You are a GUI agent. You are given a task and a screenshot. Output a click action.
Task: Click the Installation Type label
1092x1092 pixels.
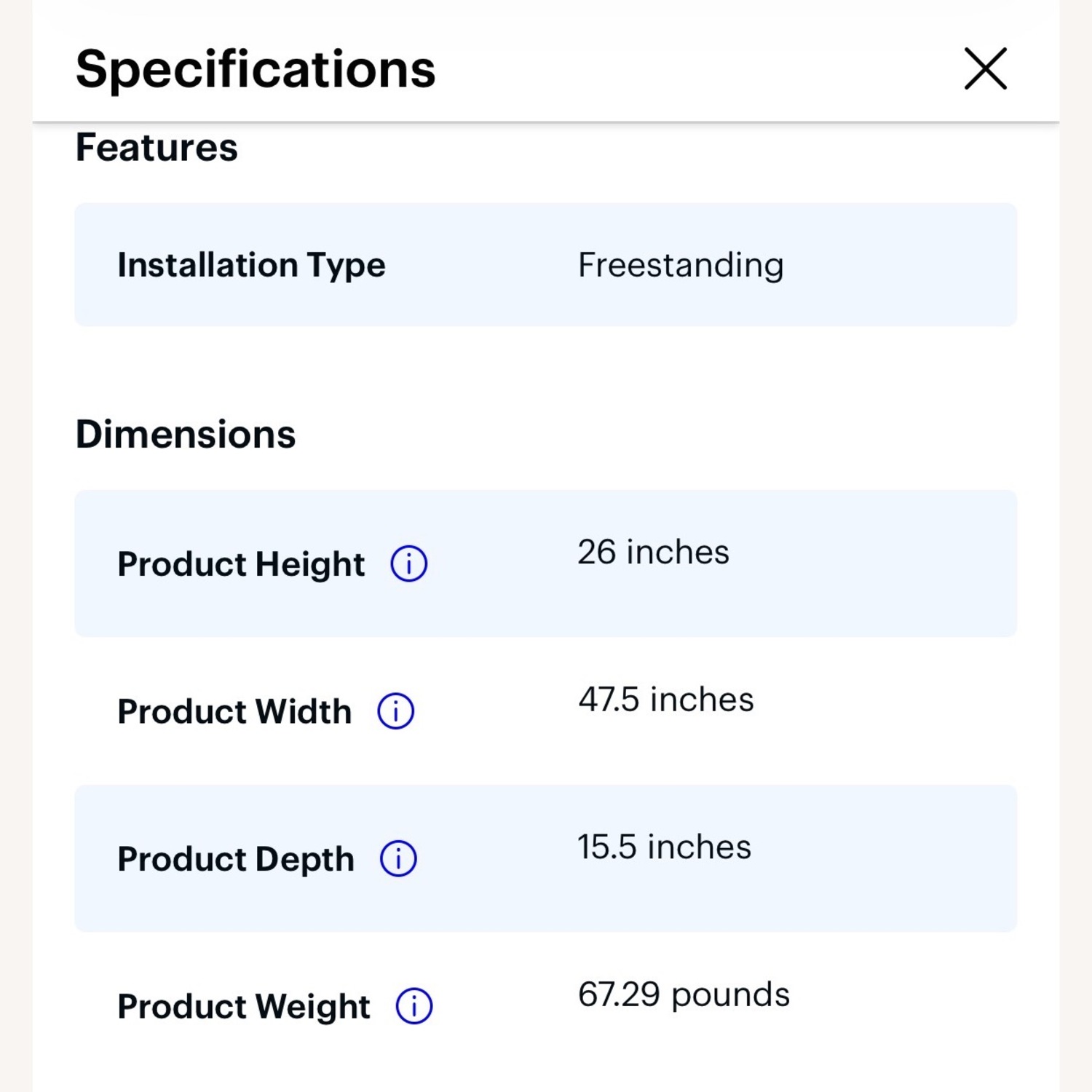251,265
